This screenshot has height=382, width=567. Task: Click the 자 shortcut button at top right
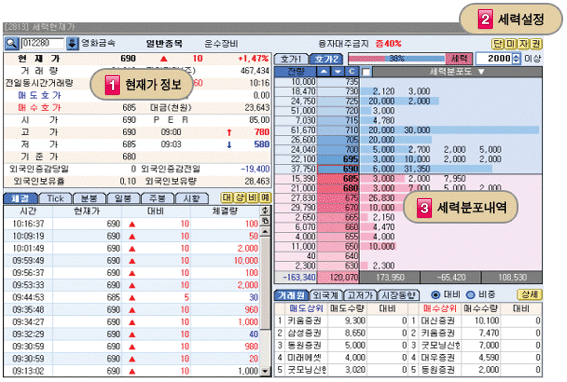(523, 44)
